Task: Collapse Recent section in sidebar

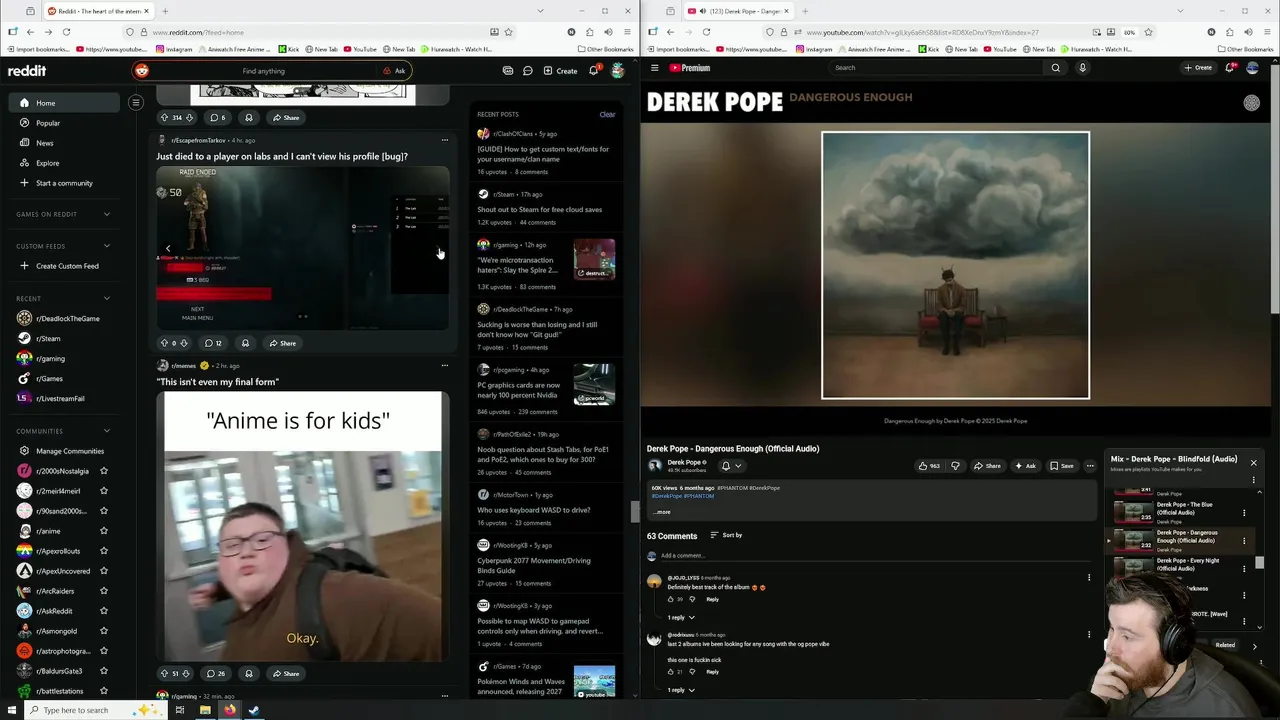Action: point(107,298)
